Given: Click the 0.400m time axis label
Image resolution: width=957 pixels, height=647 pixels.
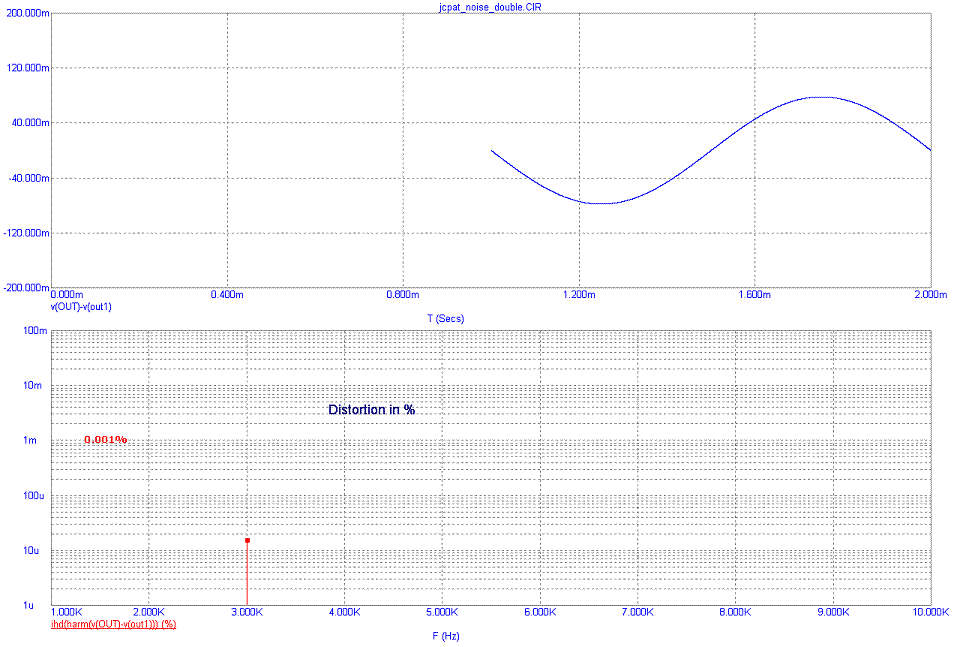Looking at the screenshot, I should [x=227, y=295].
